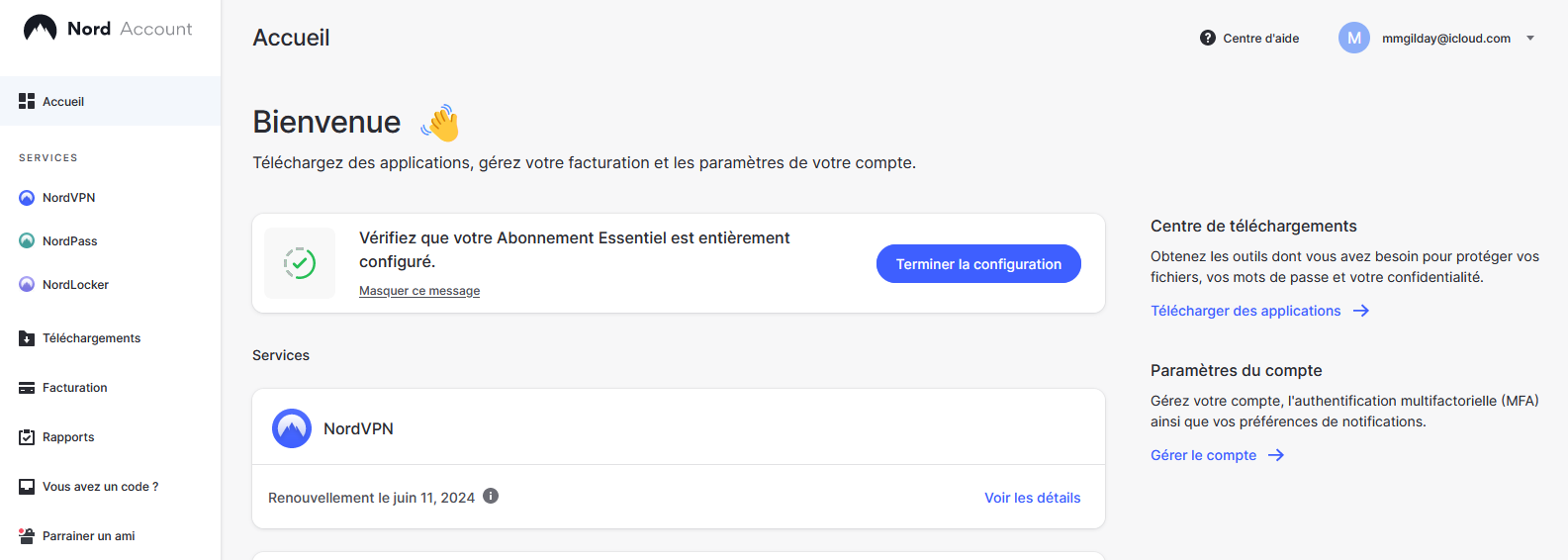Viewport: 1568px width, 560px height.
Task: Click the Centre d'aide question mark icon
Action: pyautogui.click(x=1208, y=39)
